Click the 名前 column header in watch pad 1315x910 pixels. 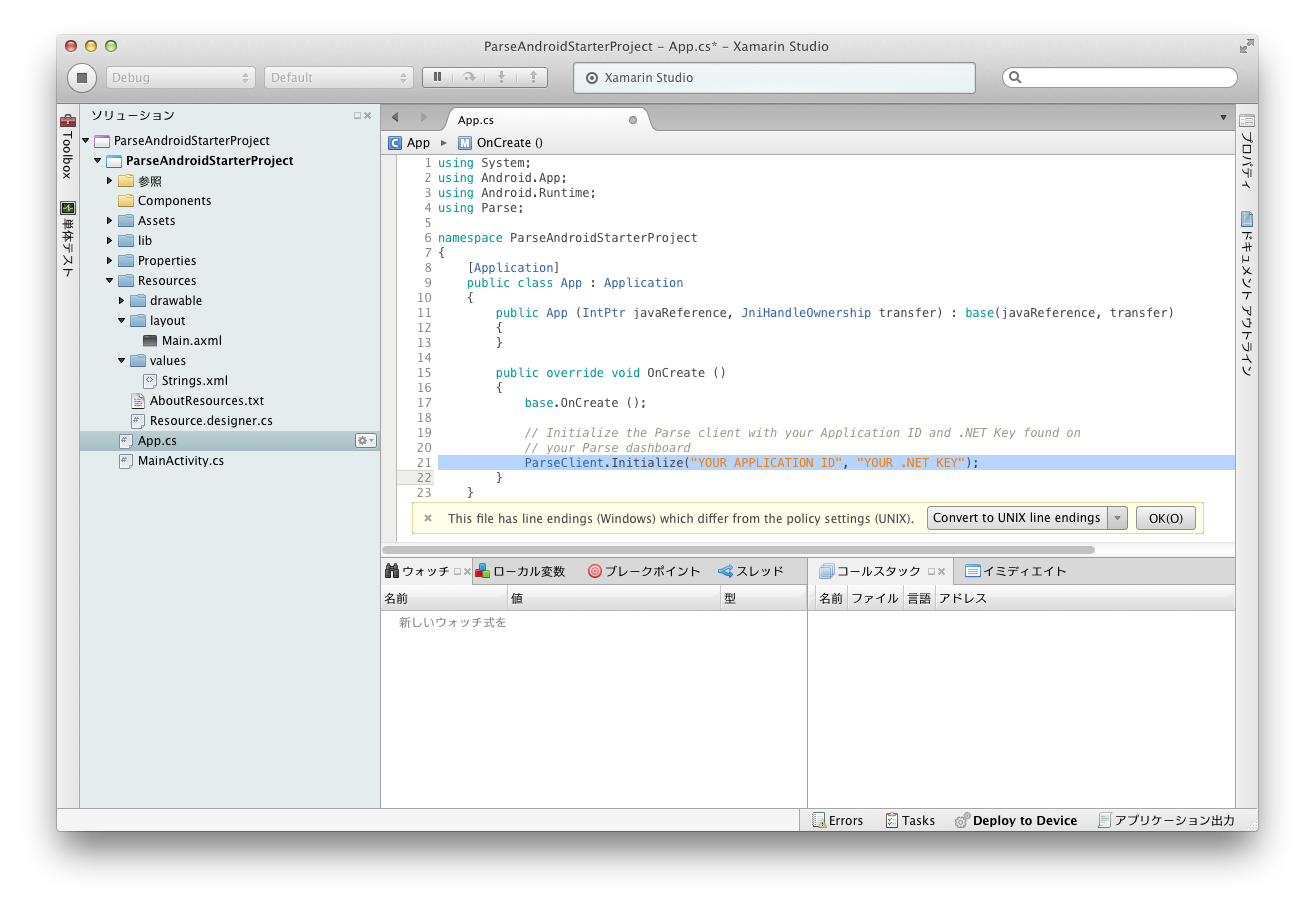pos(444,598)
